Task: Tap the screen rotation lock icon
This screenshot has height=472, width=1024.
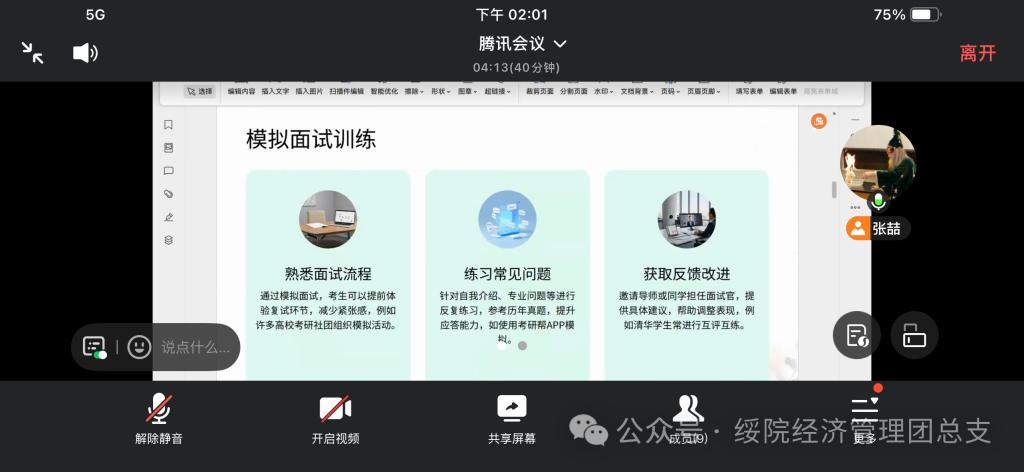Action: pos(914,336)
